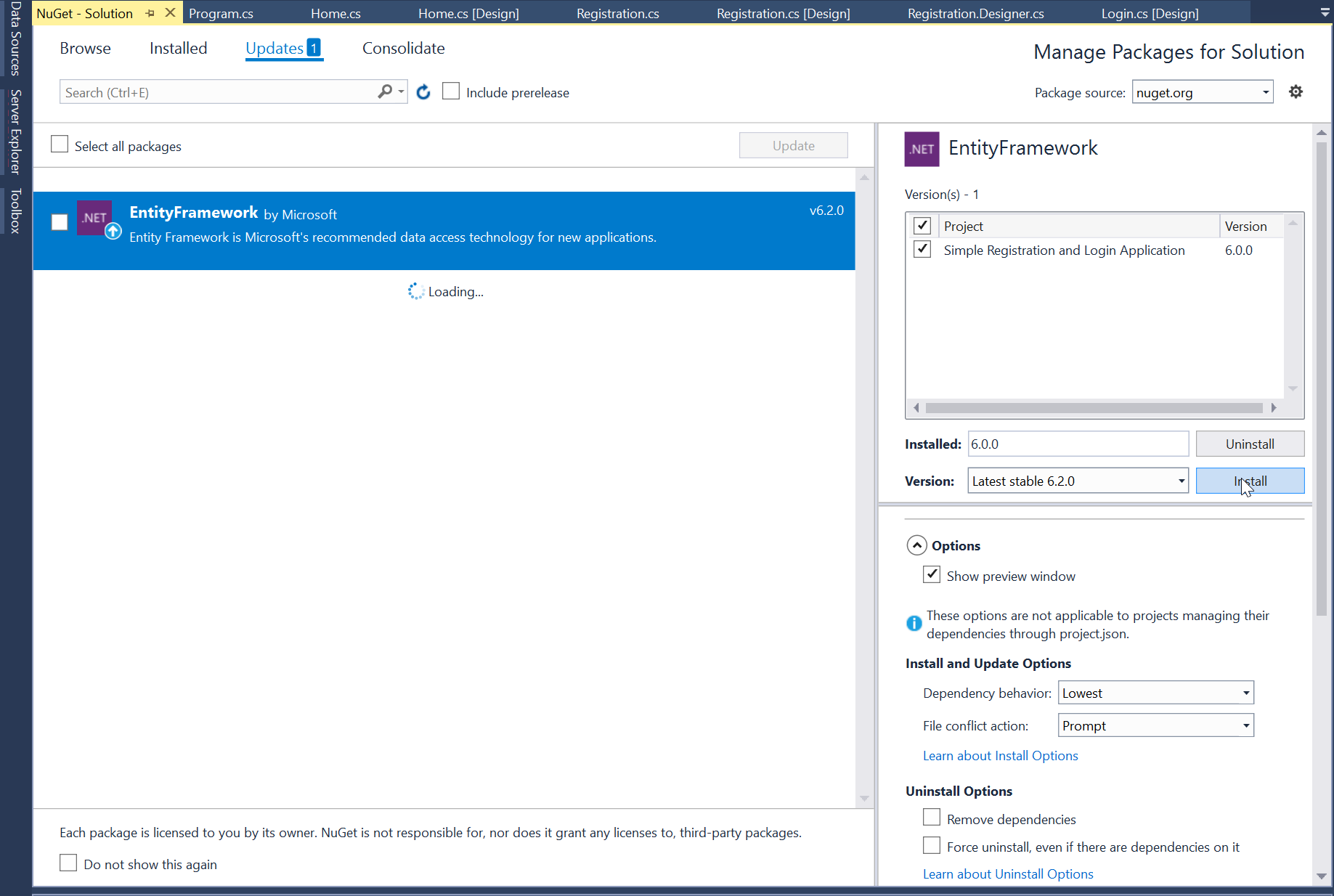Open NuGet settings gear icon
Viewport: 1334px width, 896px height.
tap(1296, 91)
